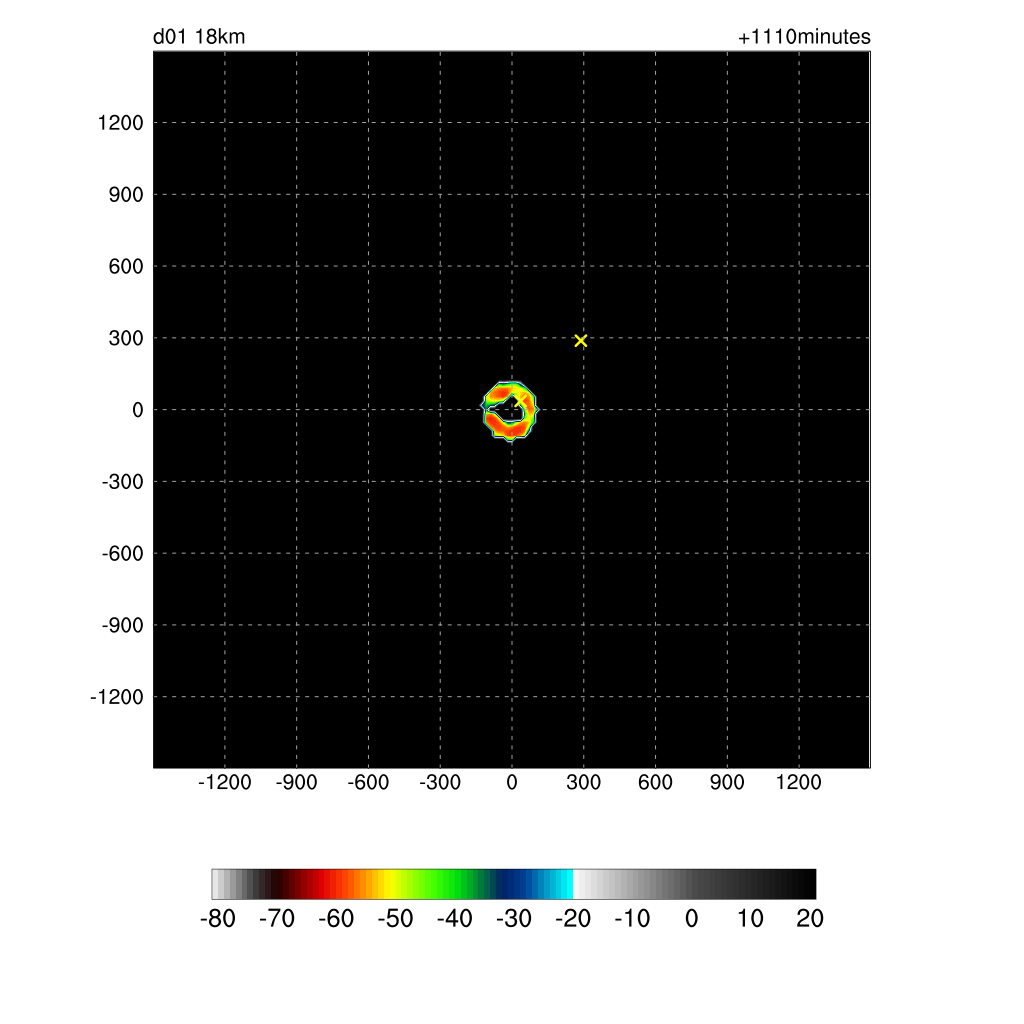Click the x-axis tick label "0"

512,783
